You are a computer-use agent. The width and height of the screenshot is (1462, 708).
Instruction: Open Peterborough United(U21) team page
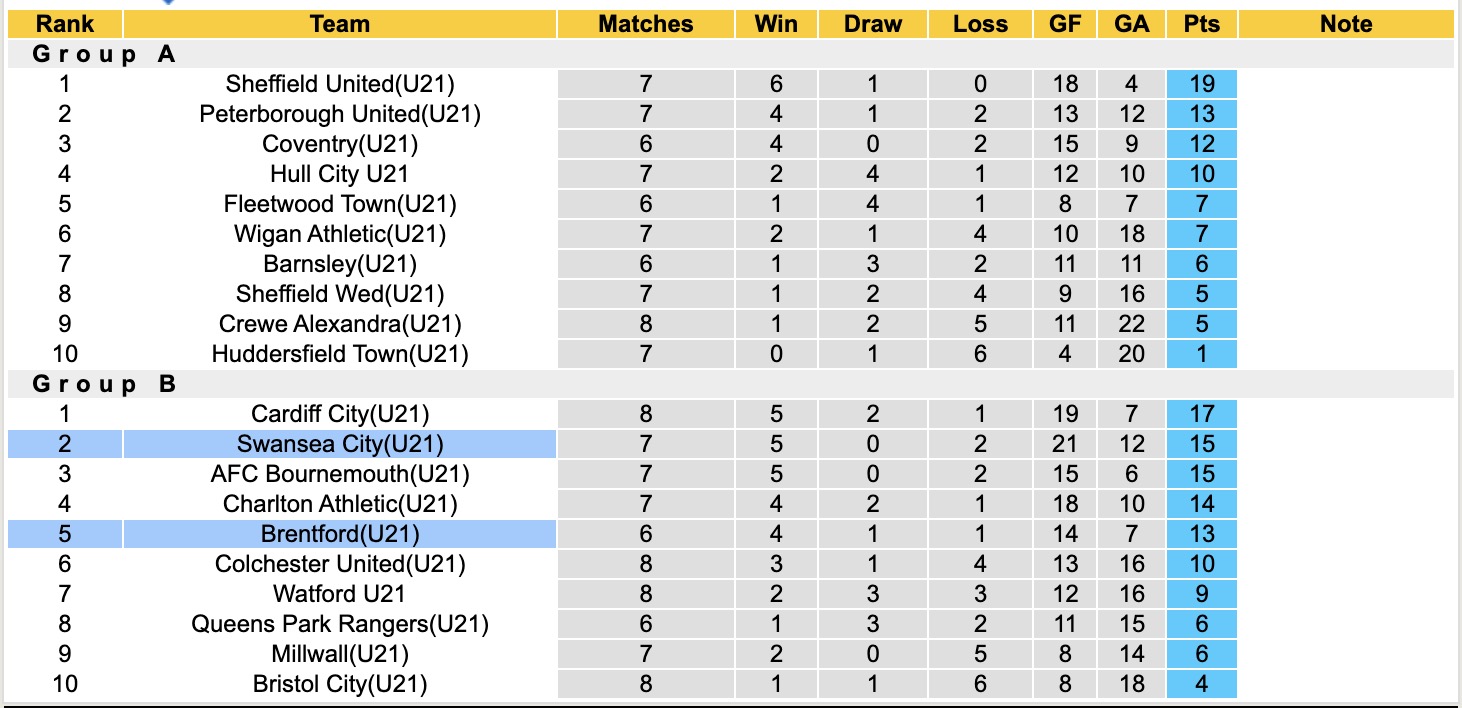(340, 114)
